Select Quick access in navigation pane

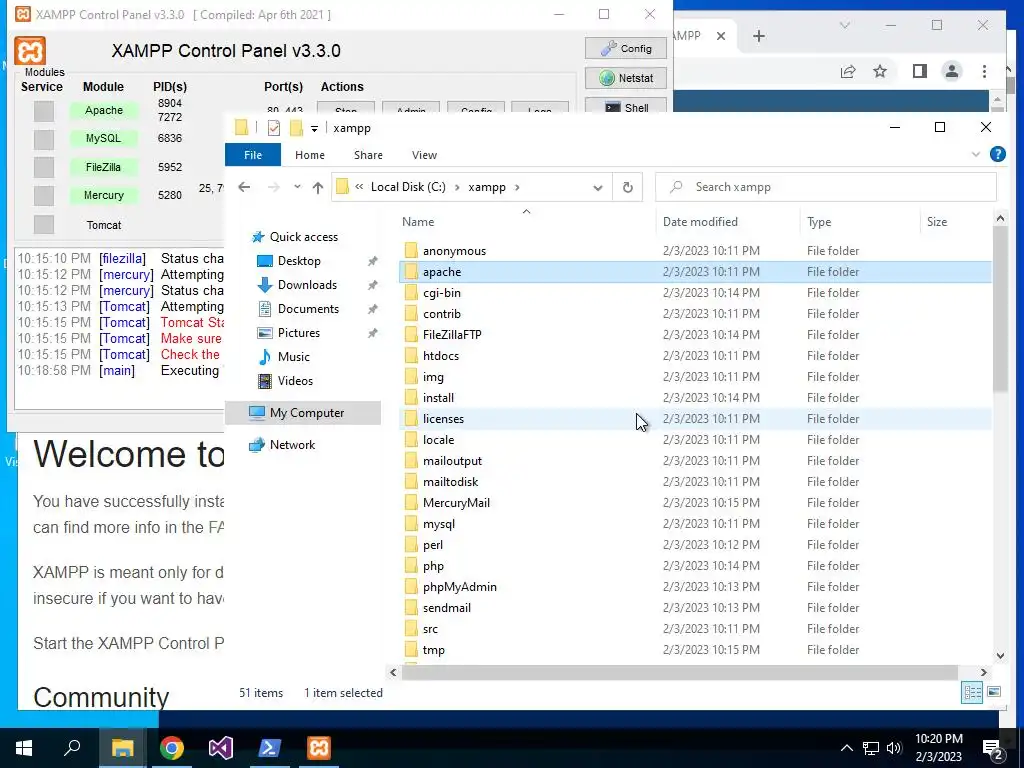304,236
